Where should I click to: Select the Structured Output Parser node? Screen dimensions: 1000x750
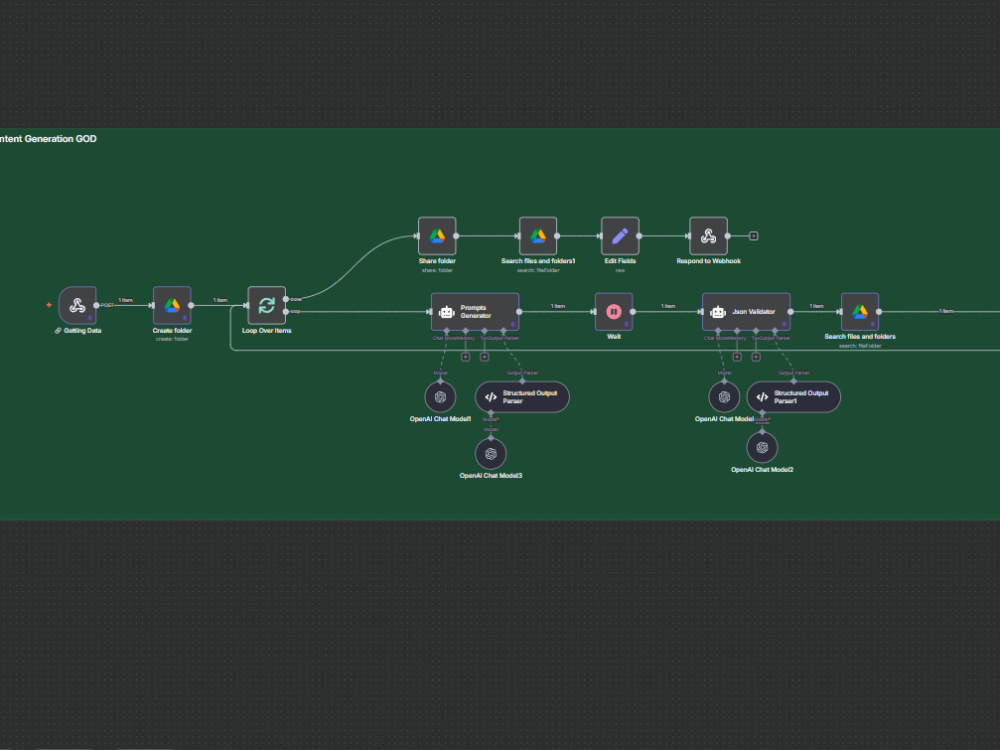pyautogui.click(x=522, y=397)
